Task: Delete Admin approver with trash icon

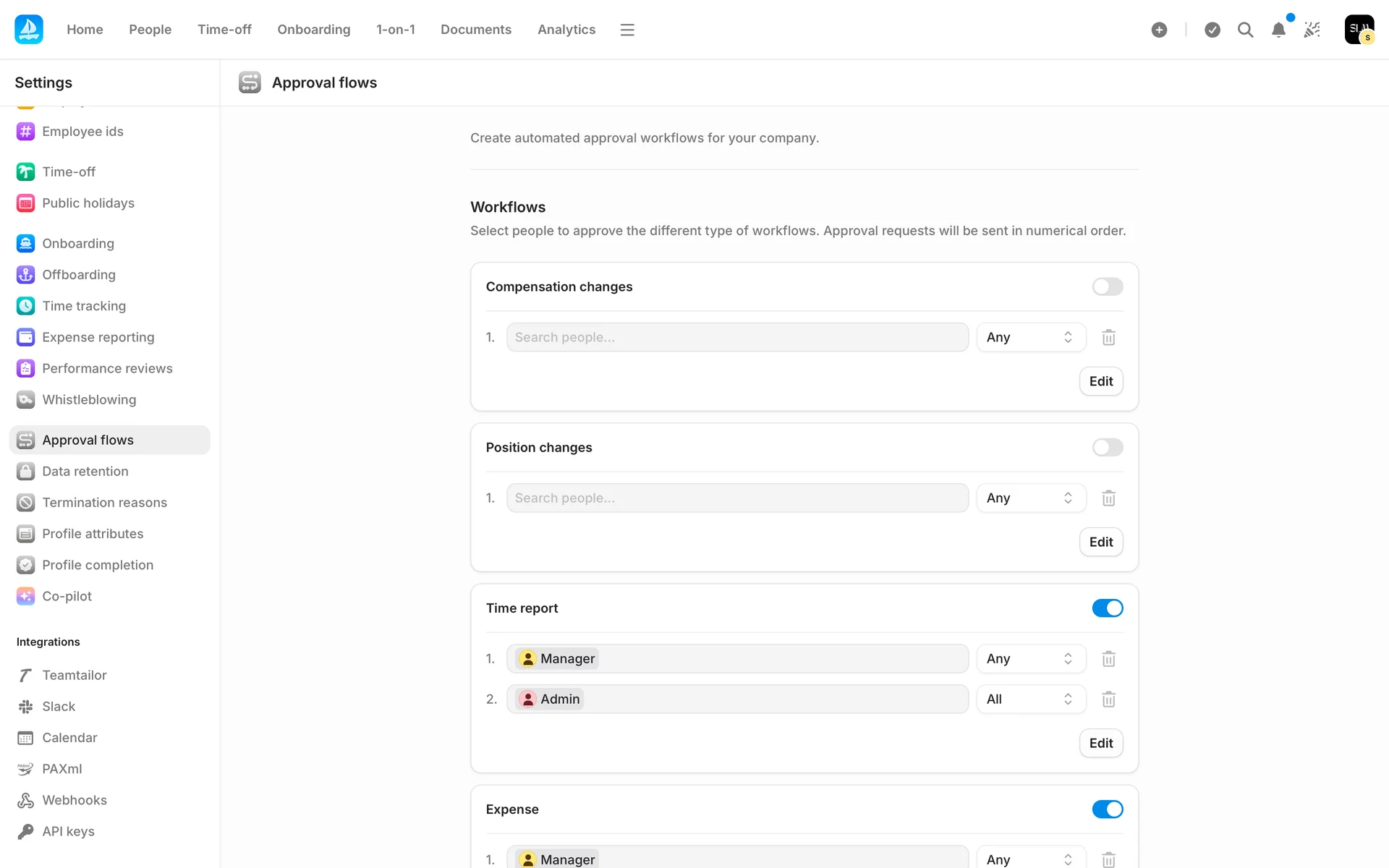Action: 1108,699
